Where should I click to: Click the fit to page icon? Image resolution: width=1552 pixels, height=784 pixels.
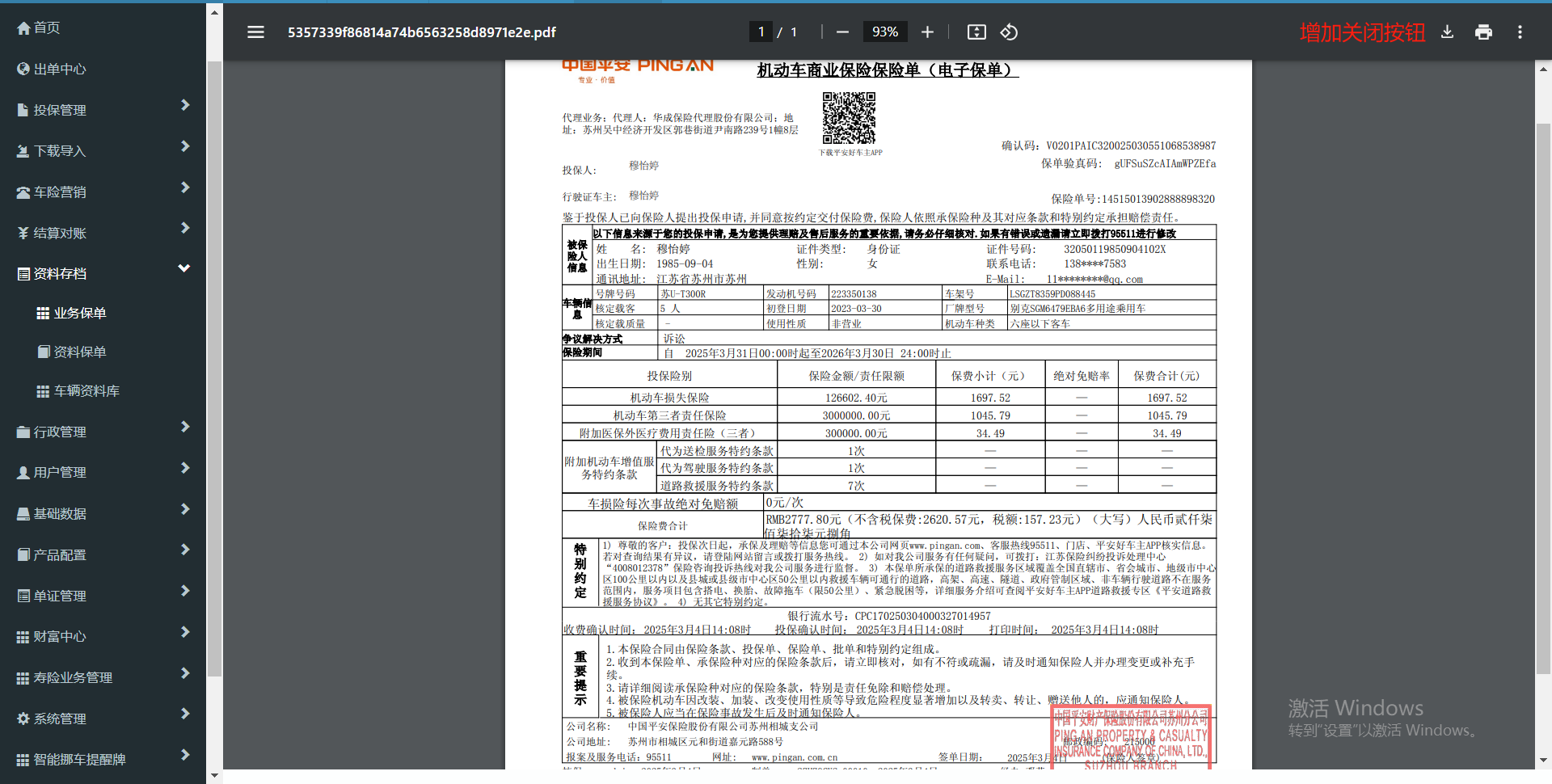point(976,32)
